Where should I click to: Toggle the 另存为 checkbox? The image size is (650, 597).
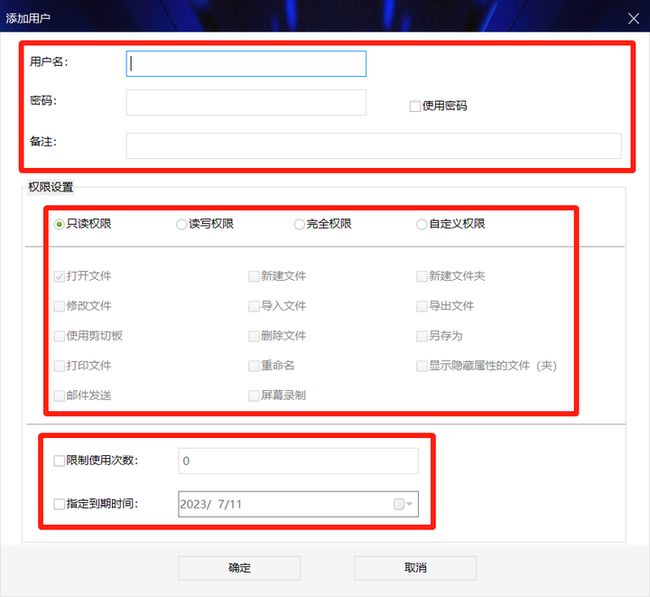422,336
